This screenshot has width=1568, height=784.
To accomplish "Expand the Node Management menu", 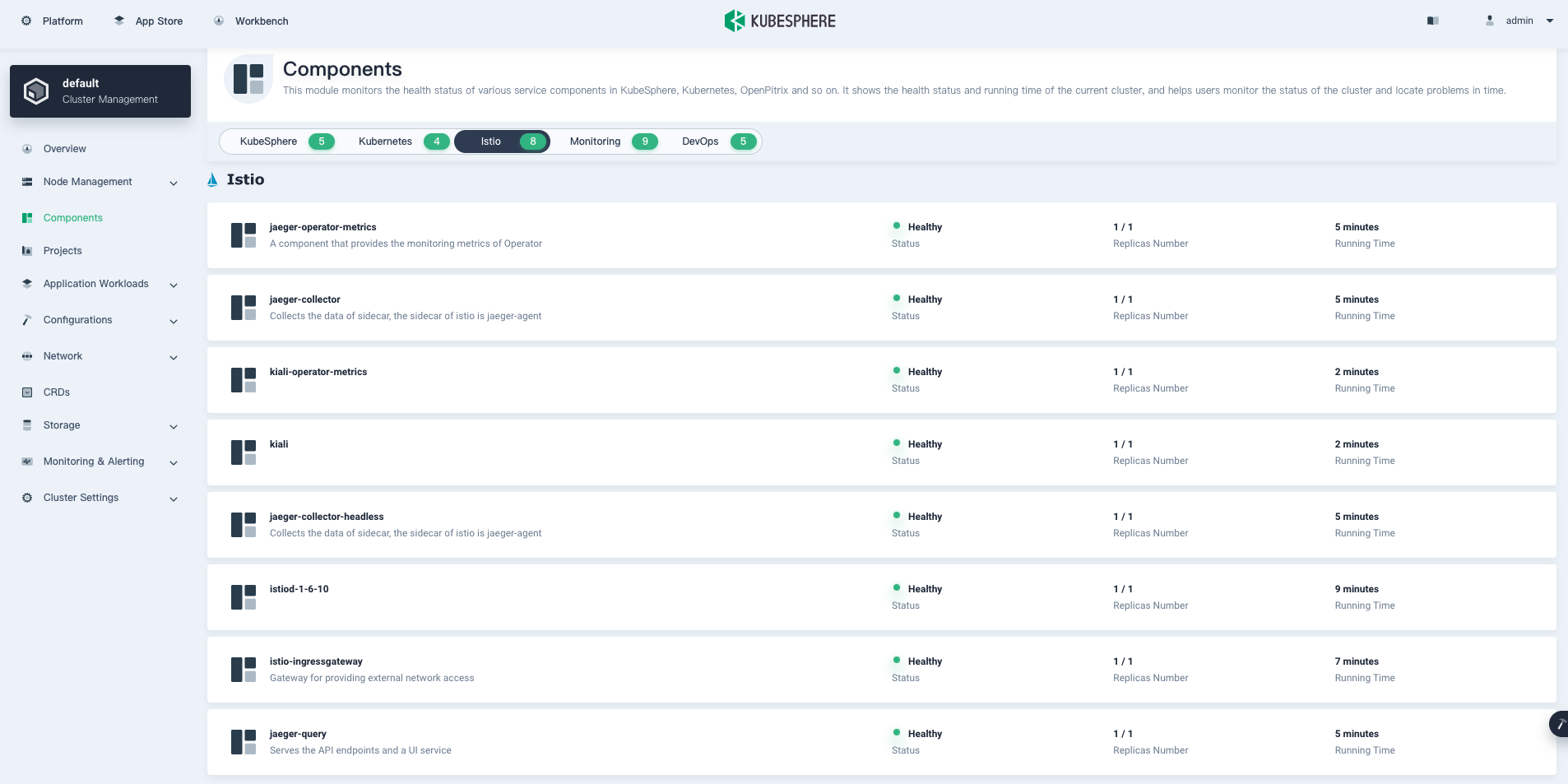I will click(174, 183).
